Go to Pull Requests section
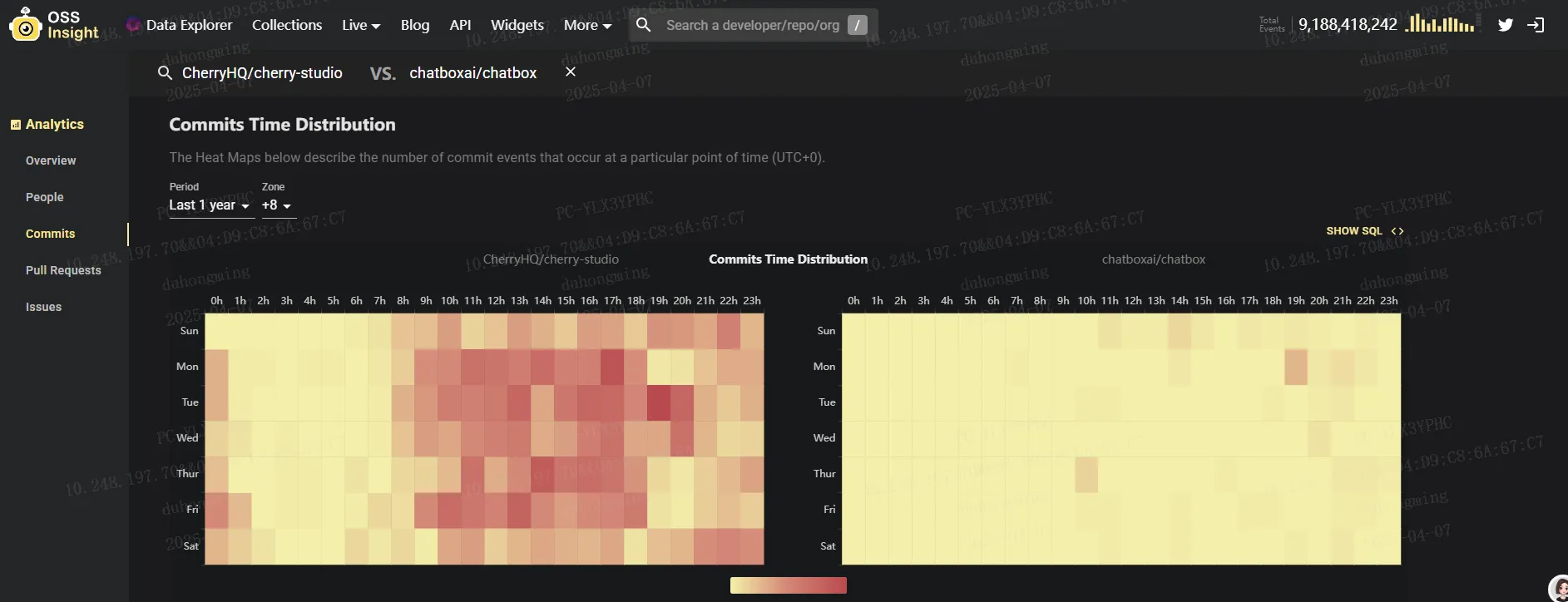This screenshot has width=1568, height=602. tap(63, 270)
